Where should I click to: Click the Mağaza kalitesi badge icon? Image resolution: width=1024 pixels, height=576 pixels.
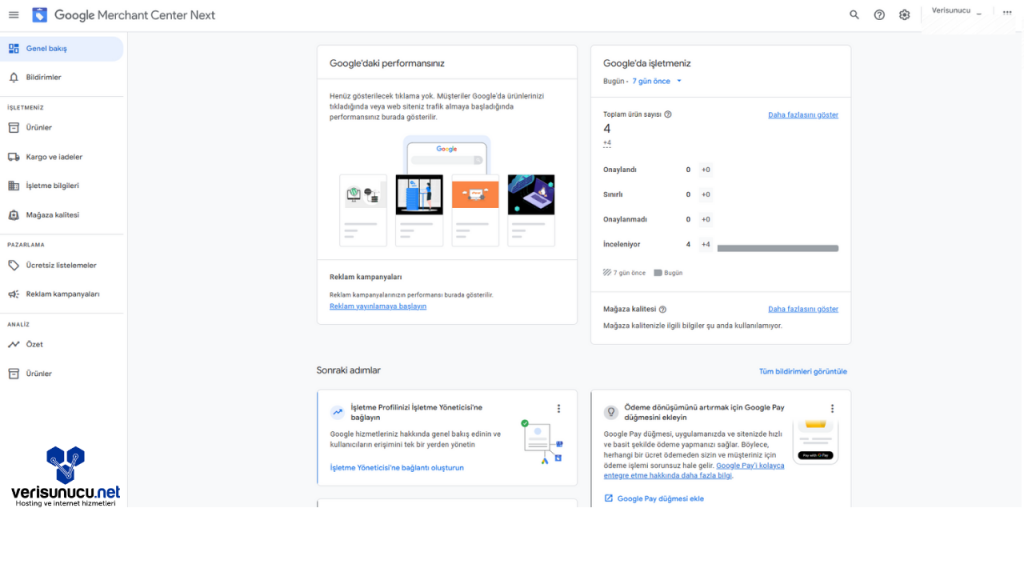tap(14, 215)
